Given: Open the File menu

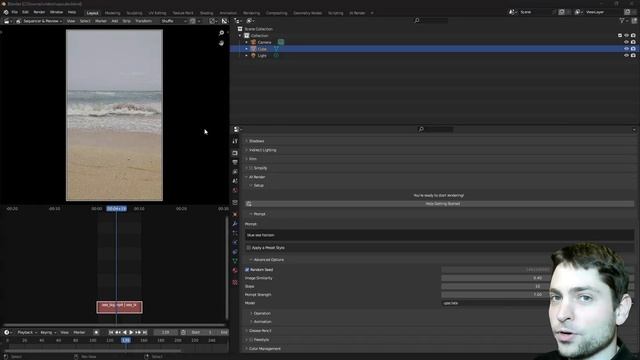Looking at the screenshot, I should coord(15,12).
